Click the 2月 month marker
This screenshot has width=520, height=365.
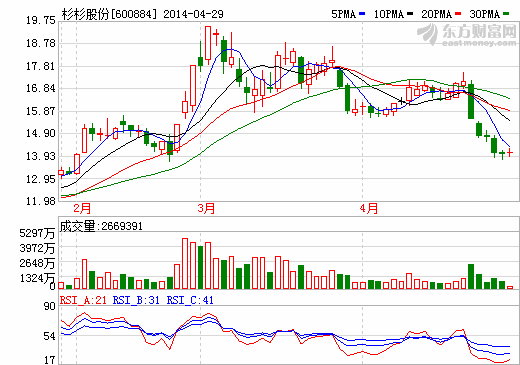tap(82, 209)
